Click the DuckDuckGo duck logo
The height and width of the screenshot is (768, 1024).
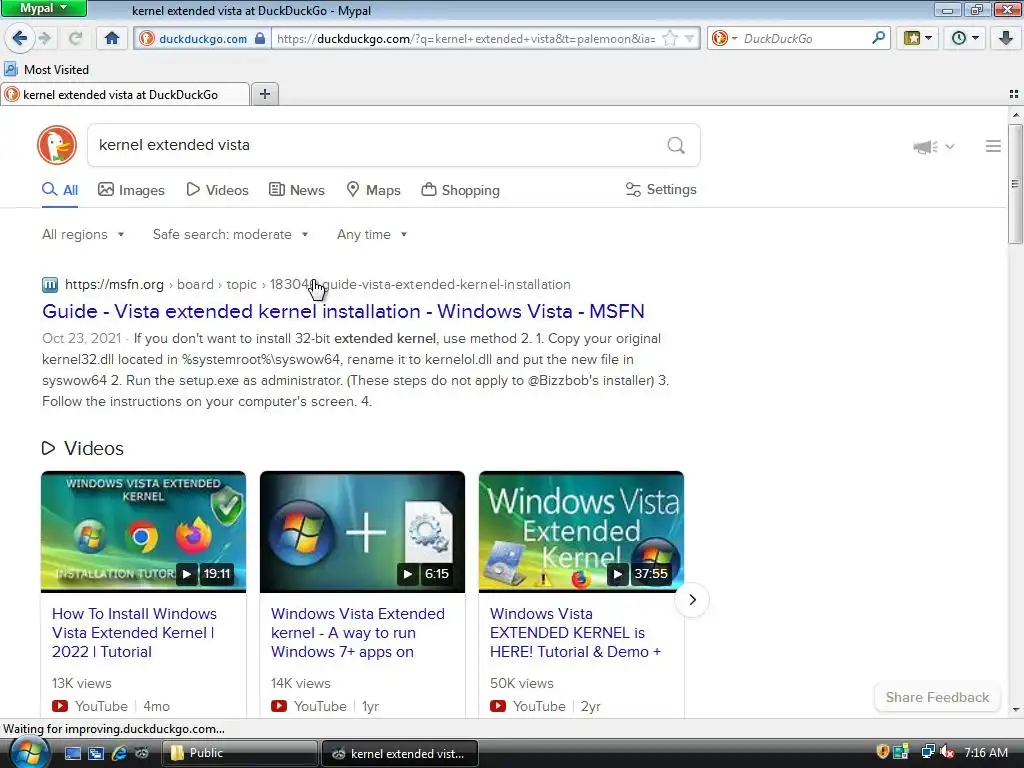coord(57,145)
